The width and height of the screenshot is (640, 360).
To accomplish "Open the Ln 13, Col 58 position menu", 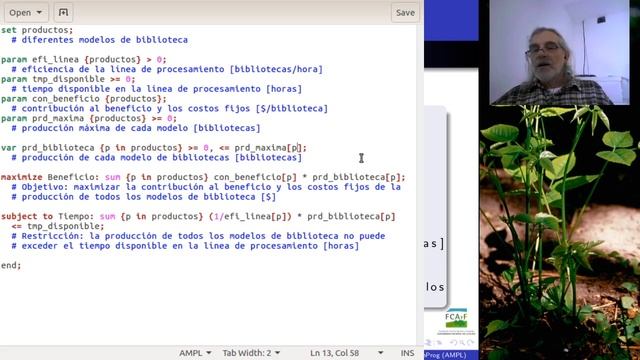I will coord(346,353).
